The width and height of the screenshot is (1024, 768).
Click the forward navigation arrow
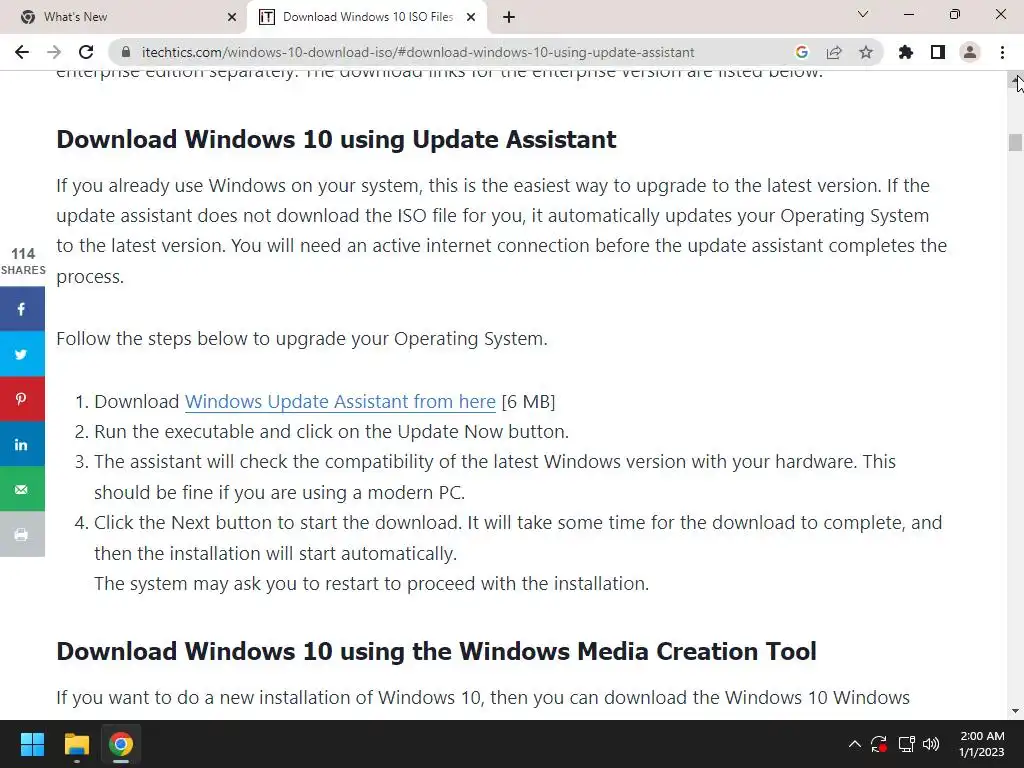tap(54, 52)
